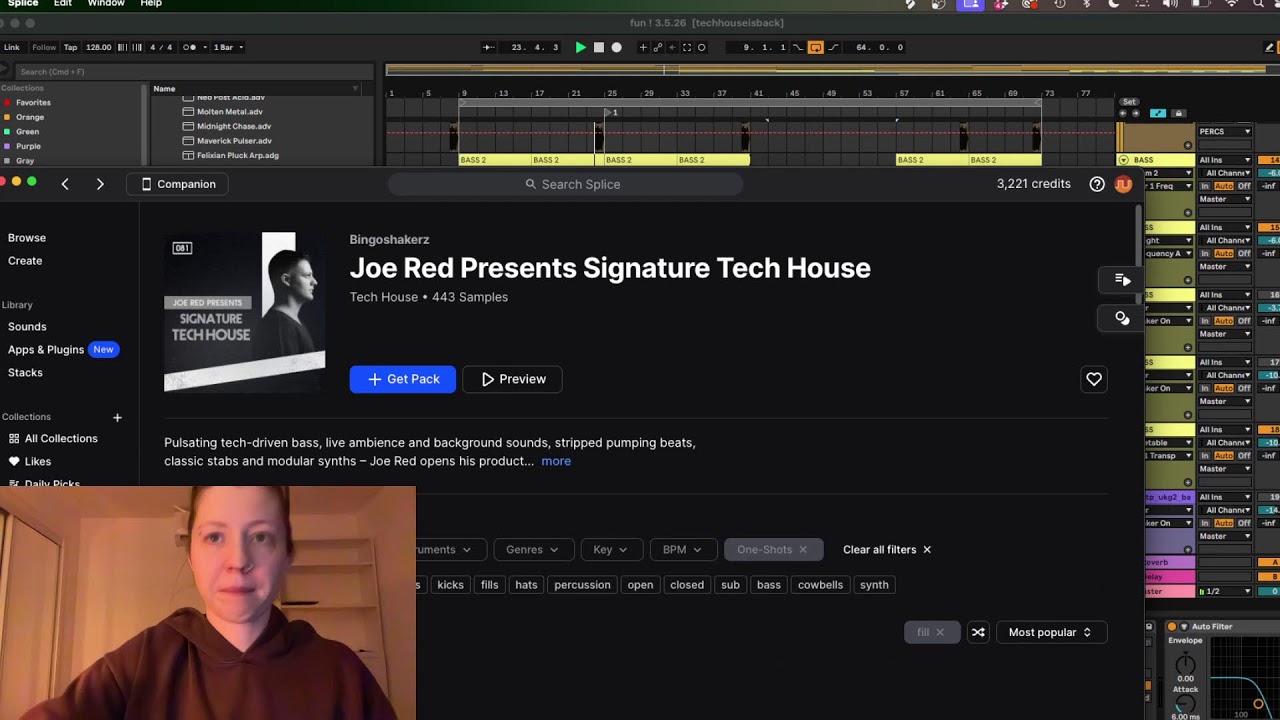Toggle the orange loop switch in Ableton

pos(816,47)
